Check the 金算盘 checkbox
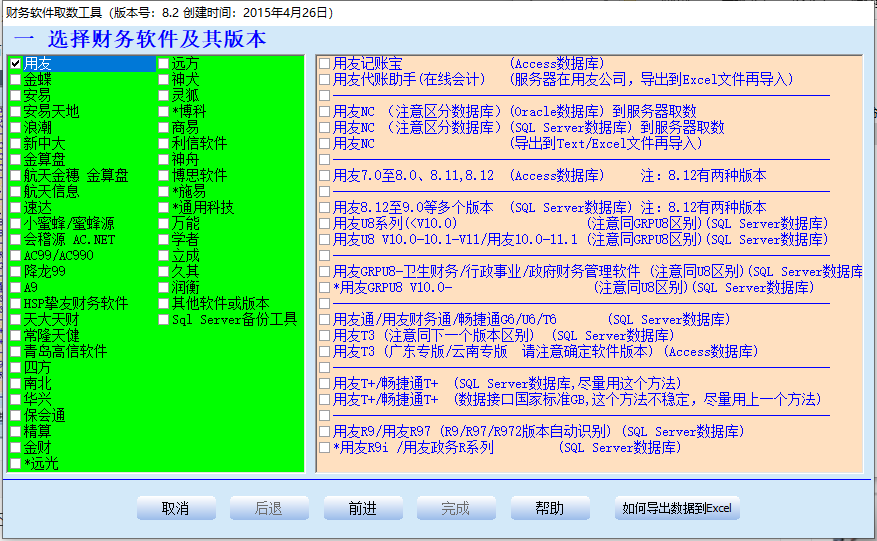Image resolution: width=877 pixels, height=541 pixels. coord(16,159)
